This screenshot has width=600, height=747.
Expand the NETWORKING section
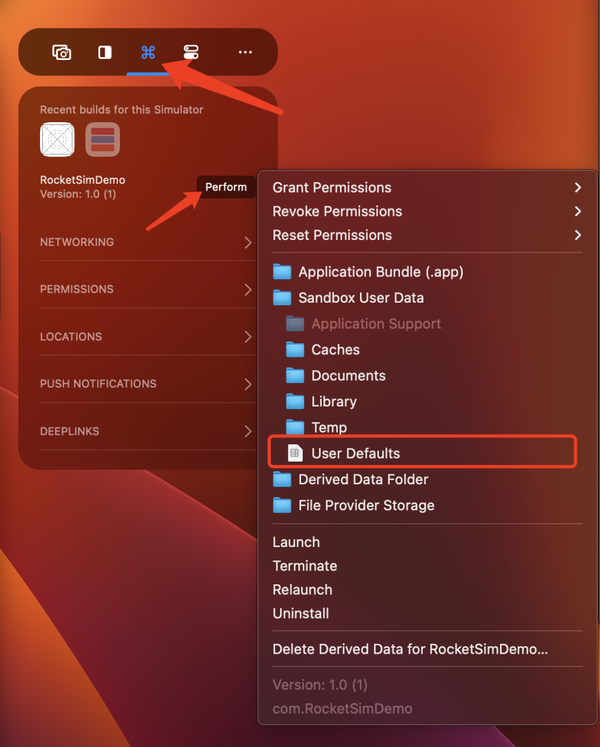point(146,242)
